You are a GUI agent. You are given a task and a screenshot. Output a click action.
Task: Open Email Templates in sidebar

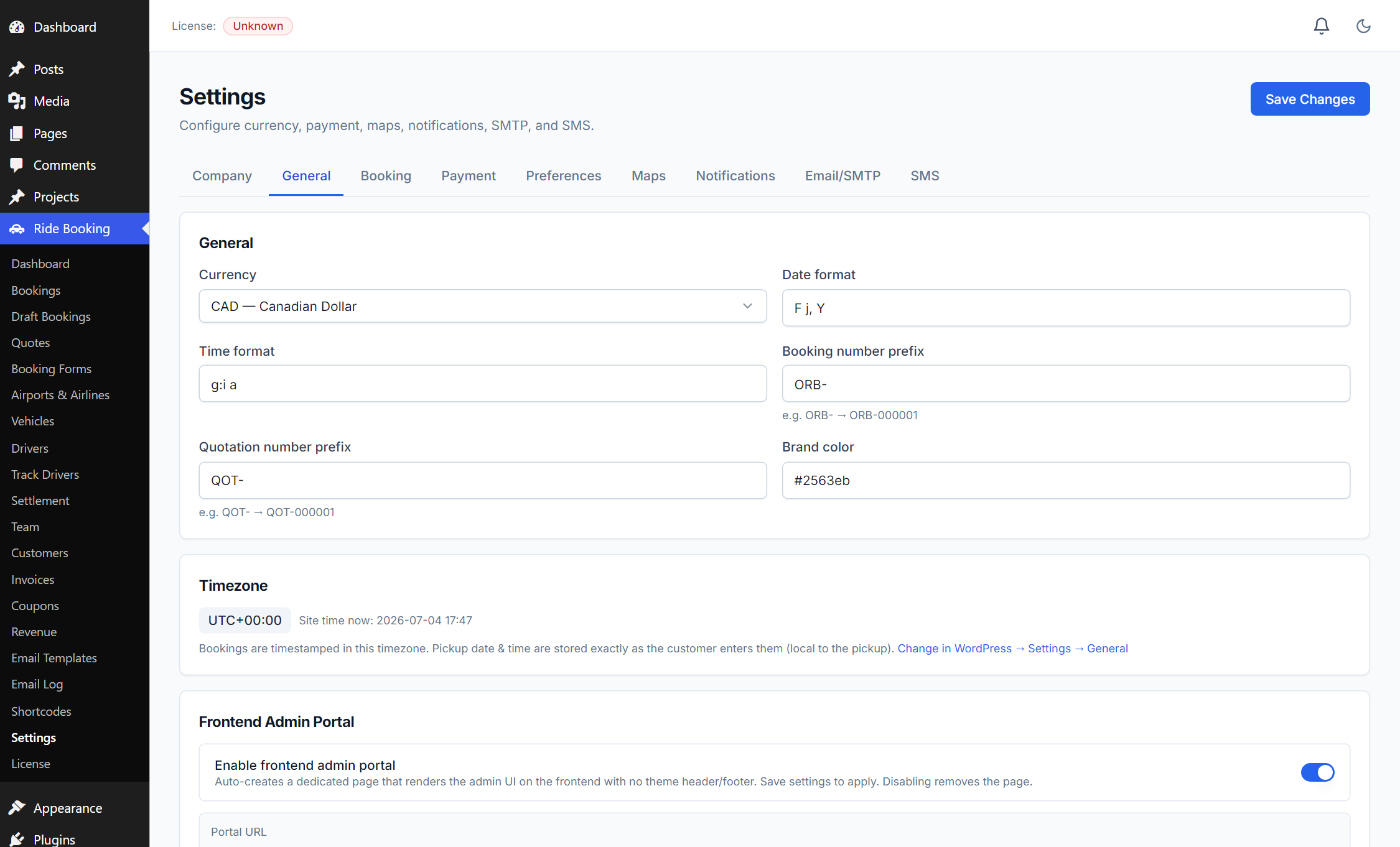click(x=54, y=658)
